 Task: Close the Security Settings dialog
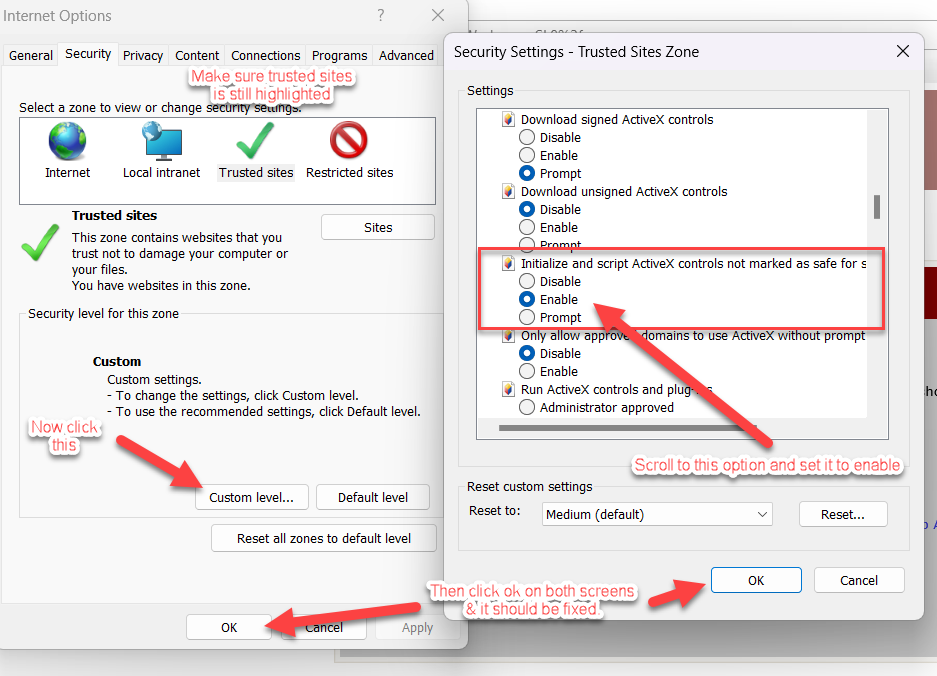click(902, 51)
